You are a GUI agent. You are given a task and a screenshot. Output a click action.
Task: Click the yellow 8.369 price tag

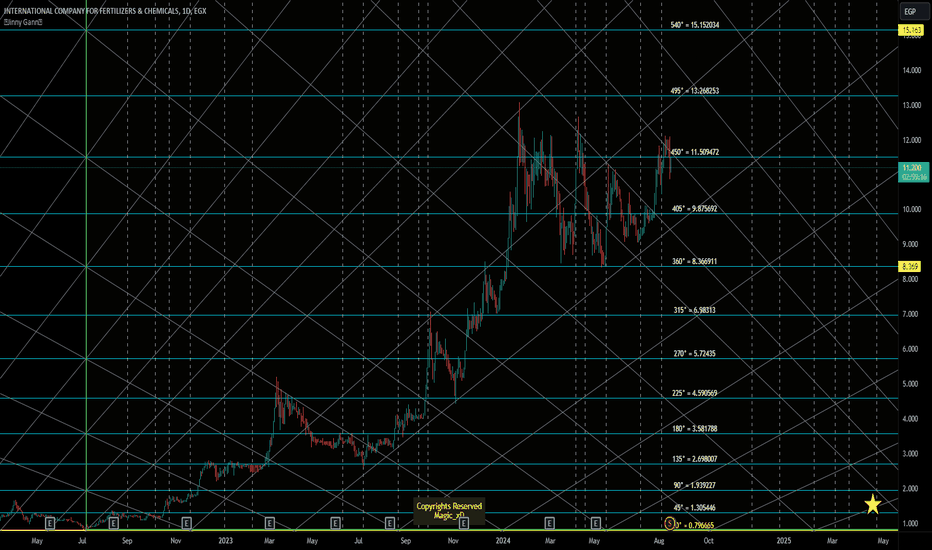pos(911,266)
